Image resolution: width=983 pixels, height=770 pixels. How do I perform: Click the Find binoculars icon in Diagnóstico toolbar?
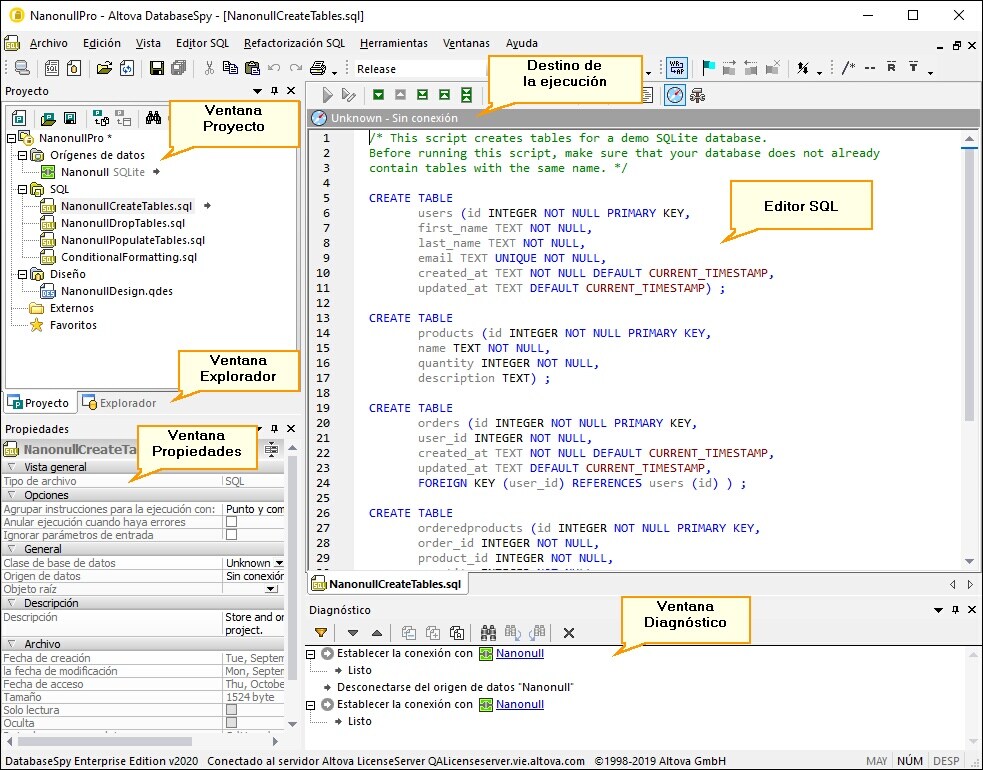click(x=488, y=633)
